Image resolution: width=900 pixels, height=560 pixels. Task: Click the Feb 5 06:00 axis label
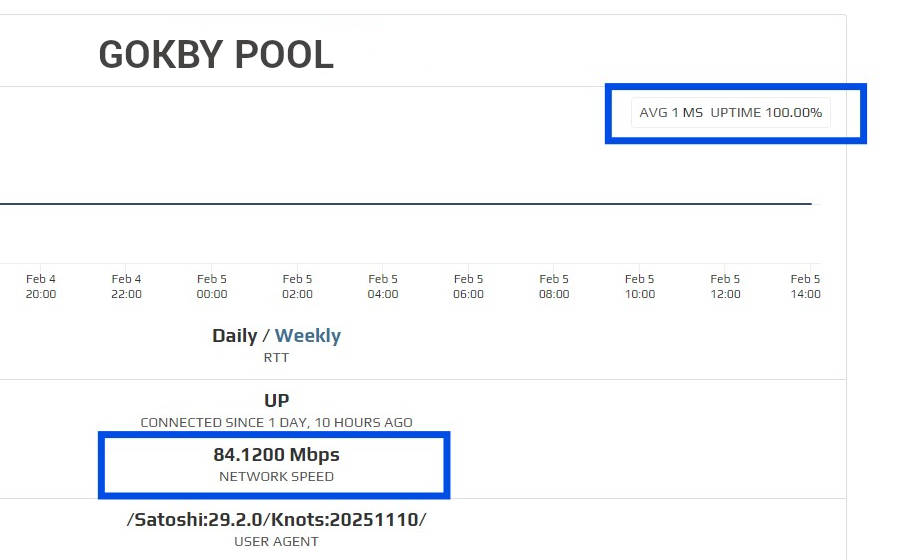(468, 286)
